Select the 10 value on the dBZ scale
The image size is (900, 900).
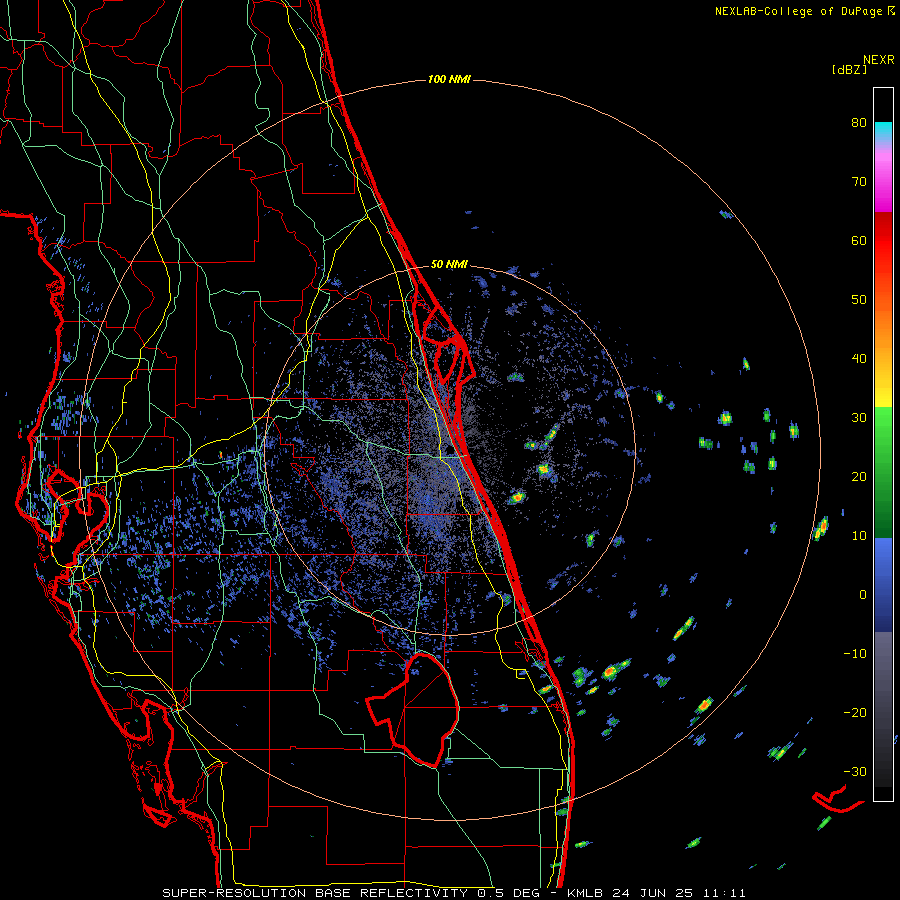859,536
